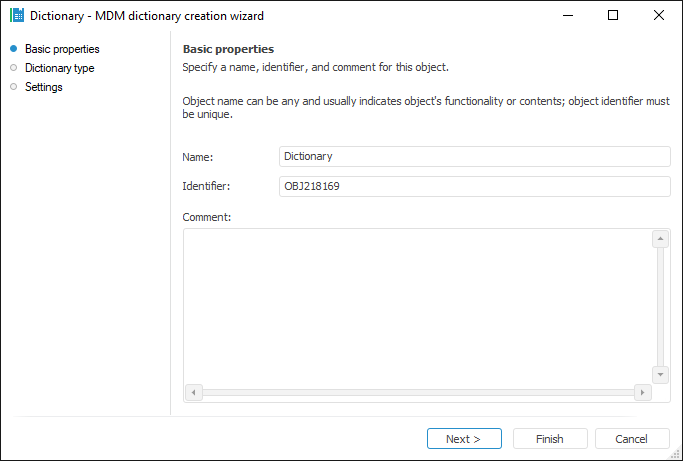The height and width of the screenshot is (461, 683).
Task: Click the Finish button
Action: tap(550, 439)
